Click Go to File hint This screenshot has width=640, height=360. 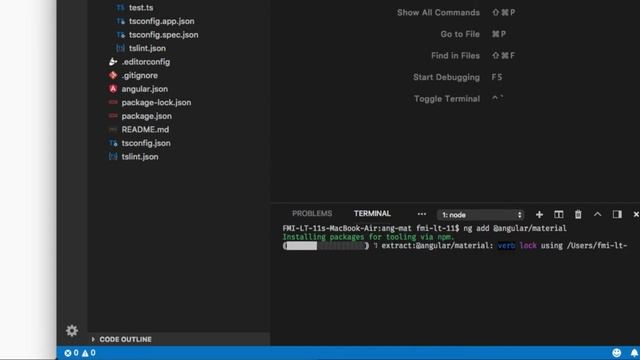(460, 34)
